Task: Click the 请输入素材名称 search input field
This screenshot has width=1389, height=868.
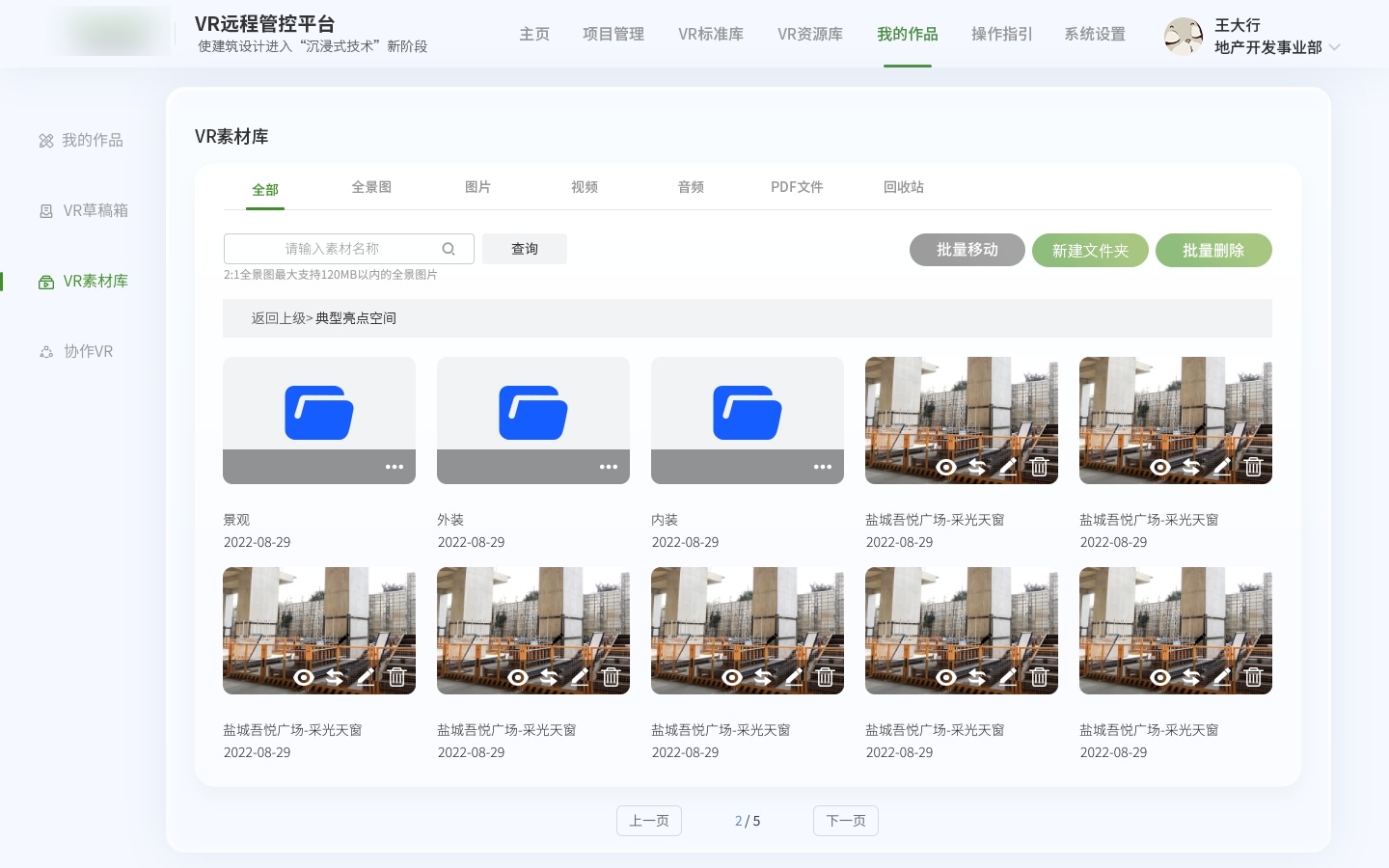Action: [347, 248]
